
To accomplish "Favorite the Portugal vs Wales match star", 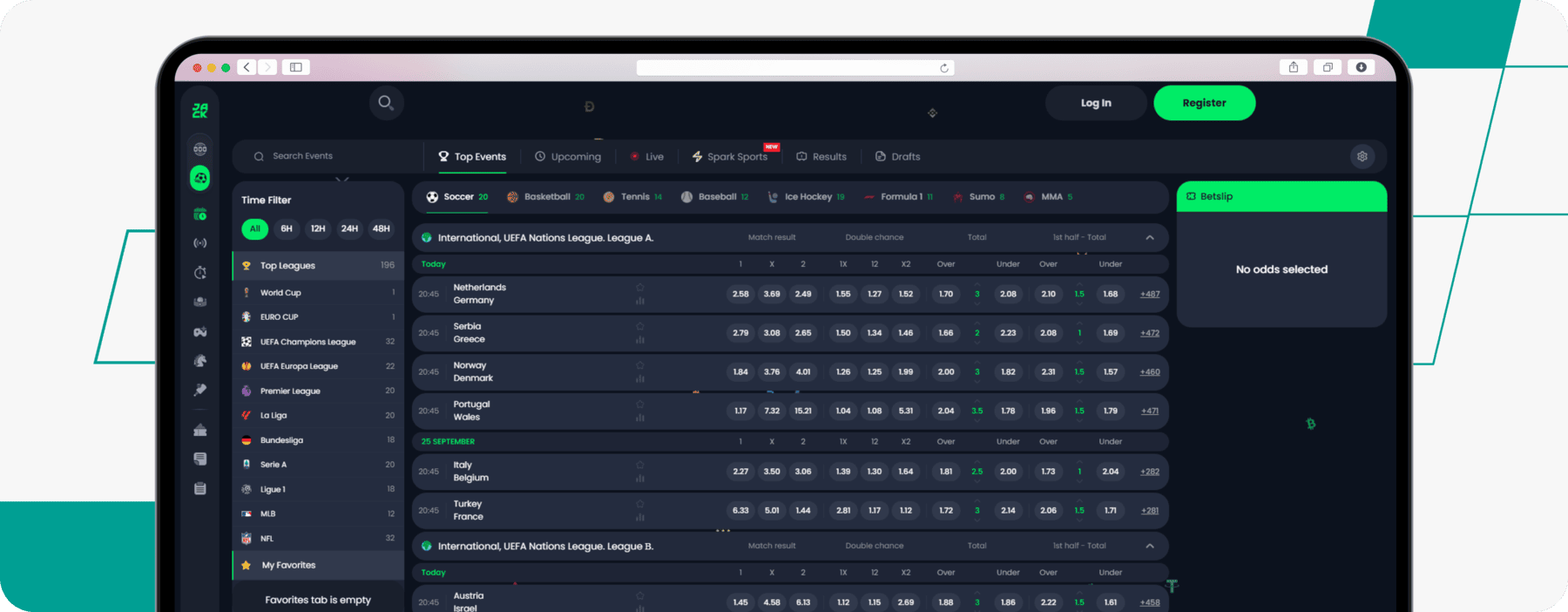I will tap(640, 404).
